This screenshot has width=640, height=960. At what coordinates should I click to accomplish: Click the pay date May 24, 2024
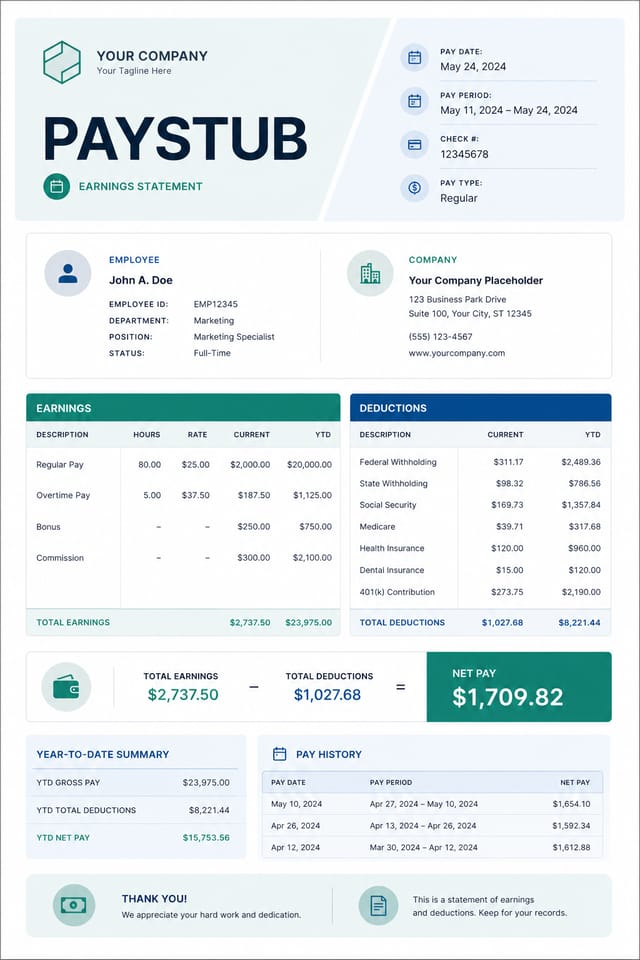click(473, 67)
